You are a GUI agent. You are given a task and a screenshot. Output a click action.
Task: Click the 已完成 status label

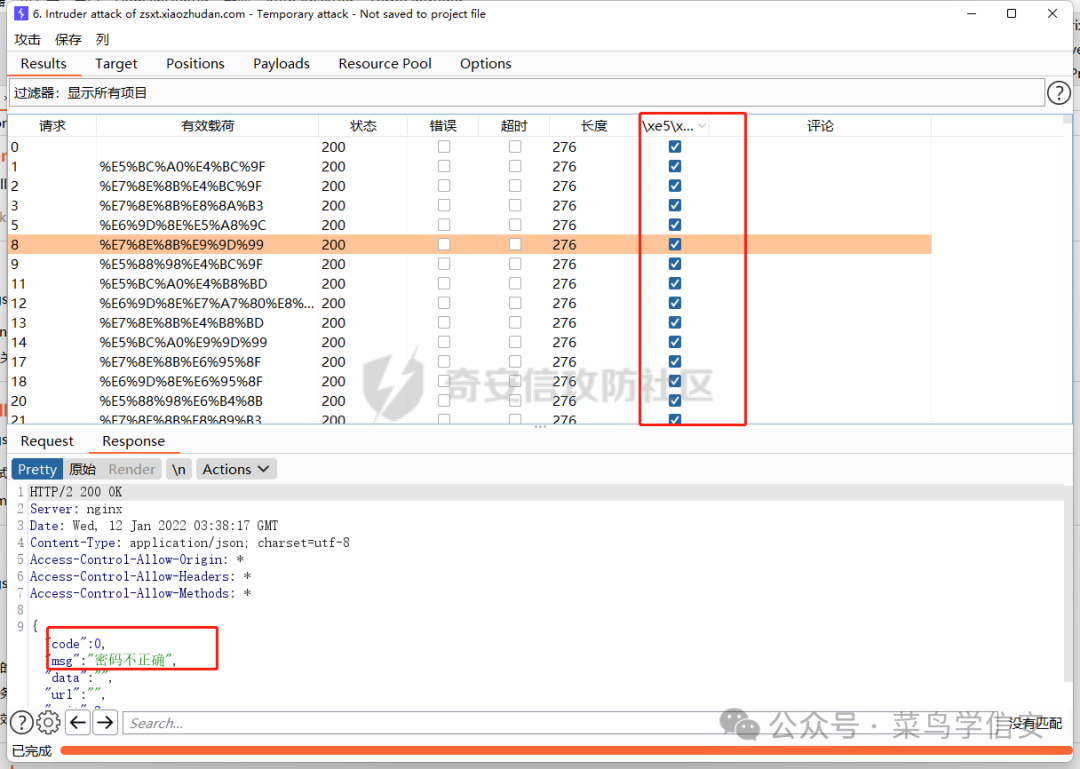tap(32, 750)
